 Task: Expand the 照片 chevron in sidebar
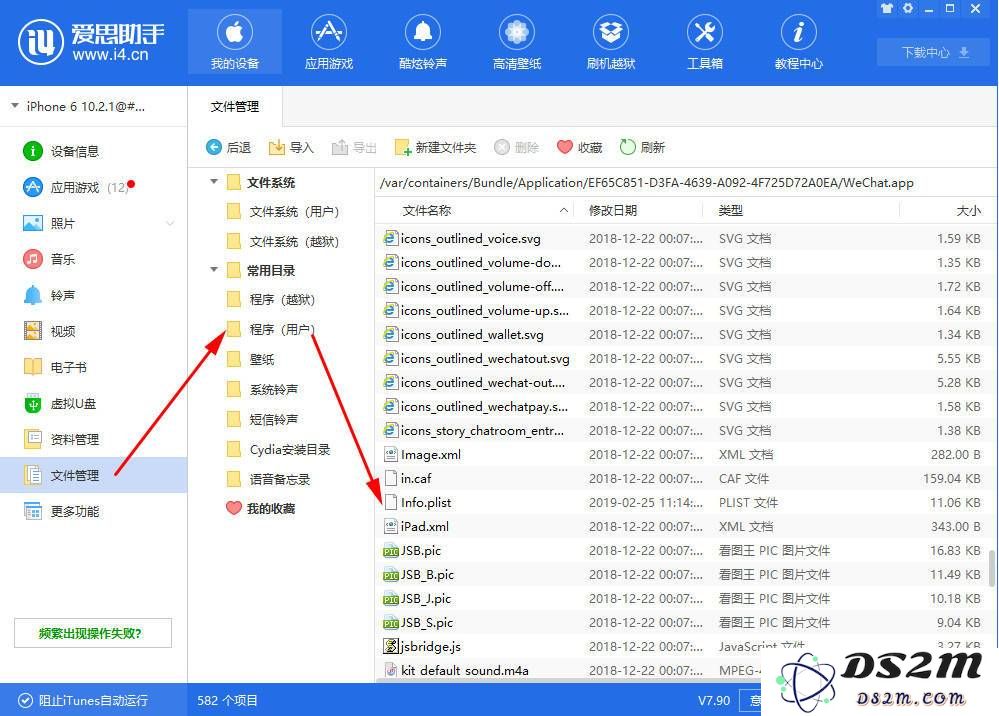pyautogui.click(x=170, y=224)
